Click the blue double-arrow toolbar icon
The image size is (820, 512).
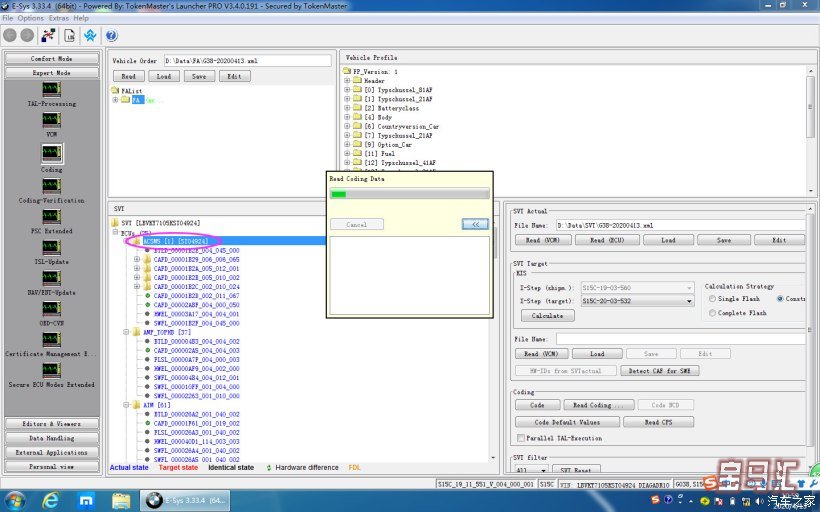coord(90,35)
